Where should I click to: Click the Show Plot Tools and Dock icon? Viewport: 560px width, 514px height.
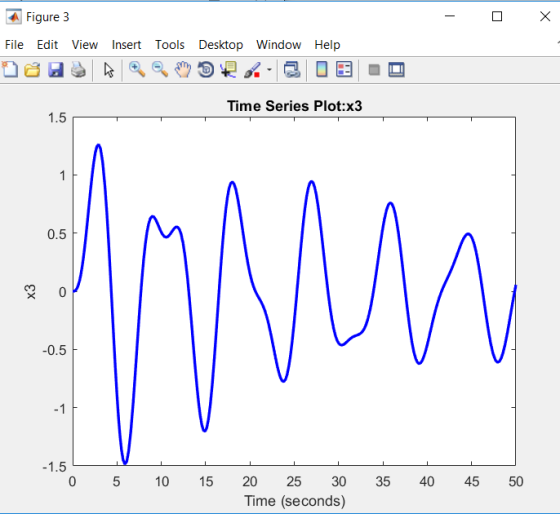coord(396,69)
